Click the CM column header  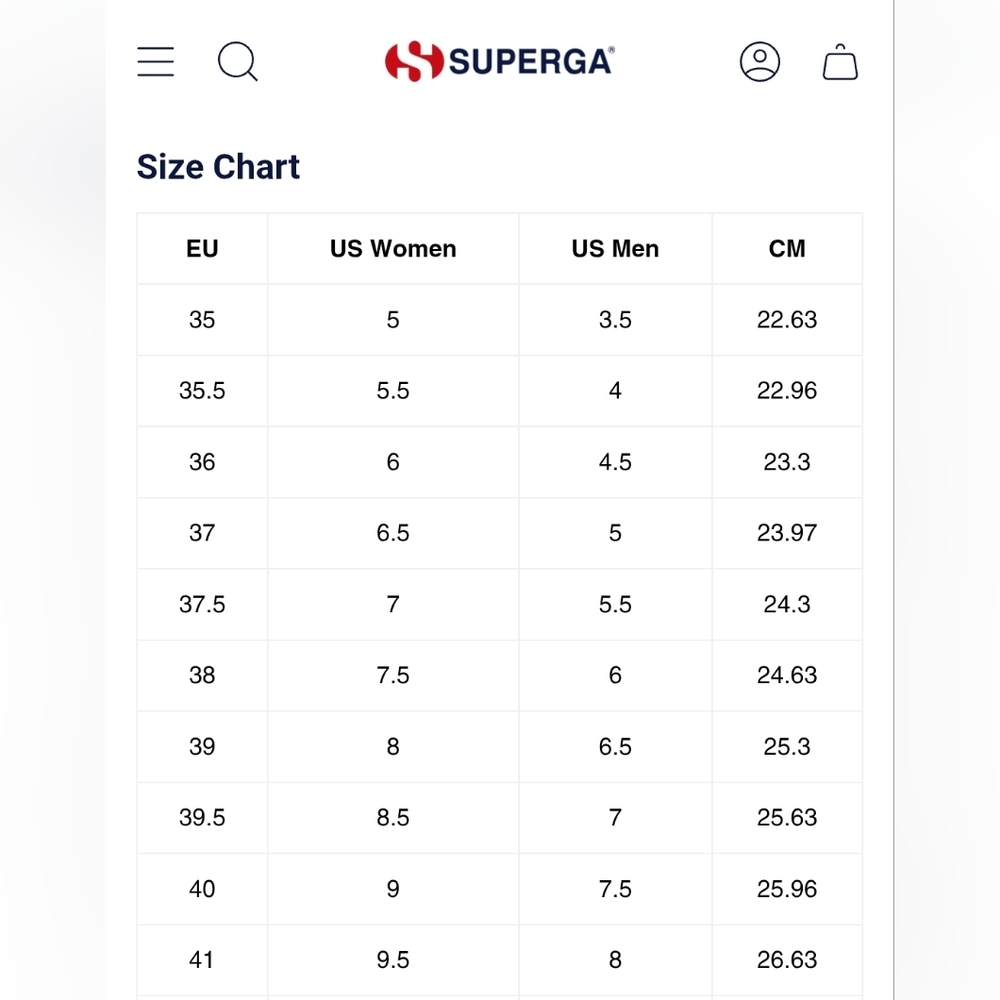[787, 249]
